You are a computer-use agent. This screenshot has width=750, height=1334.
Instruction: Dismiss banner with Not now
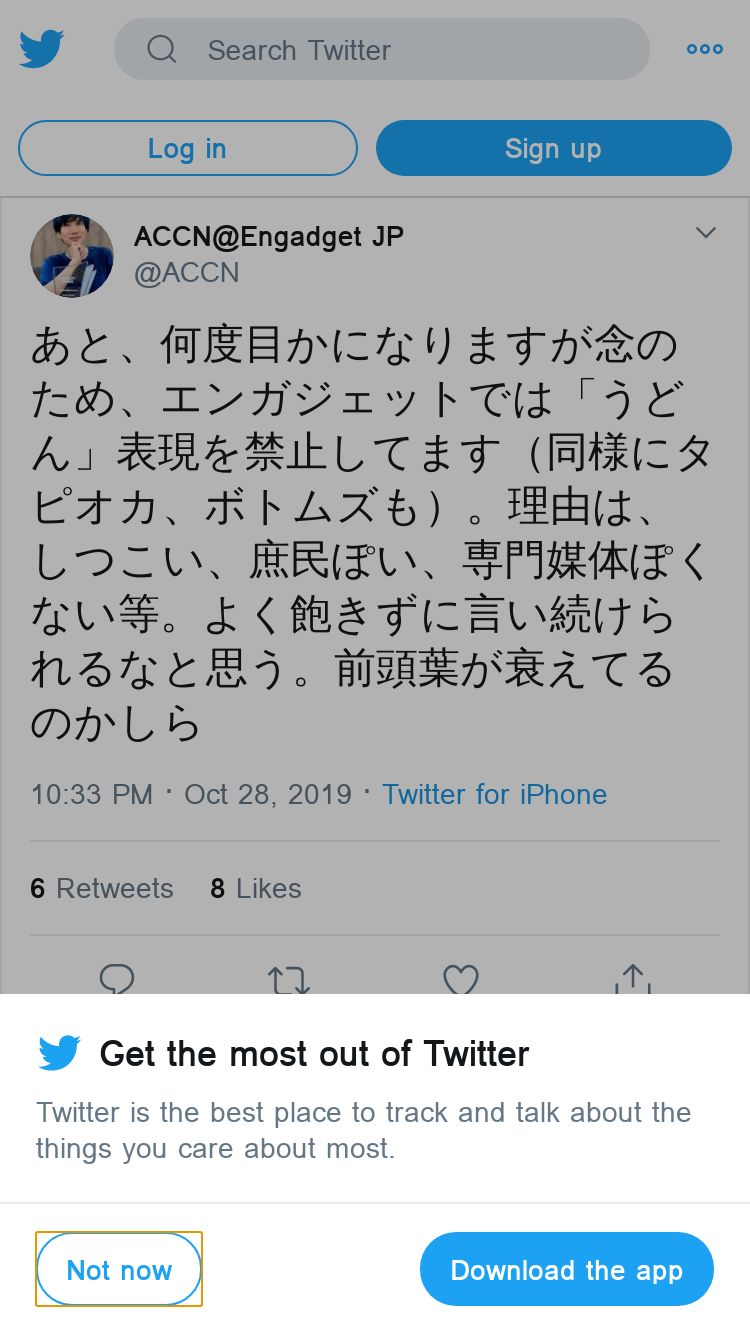click(x=119, y=1269)
